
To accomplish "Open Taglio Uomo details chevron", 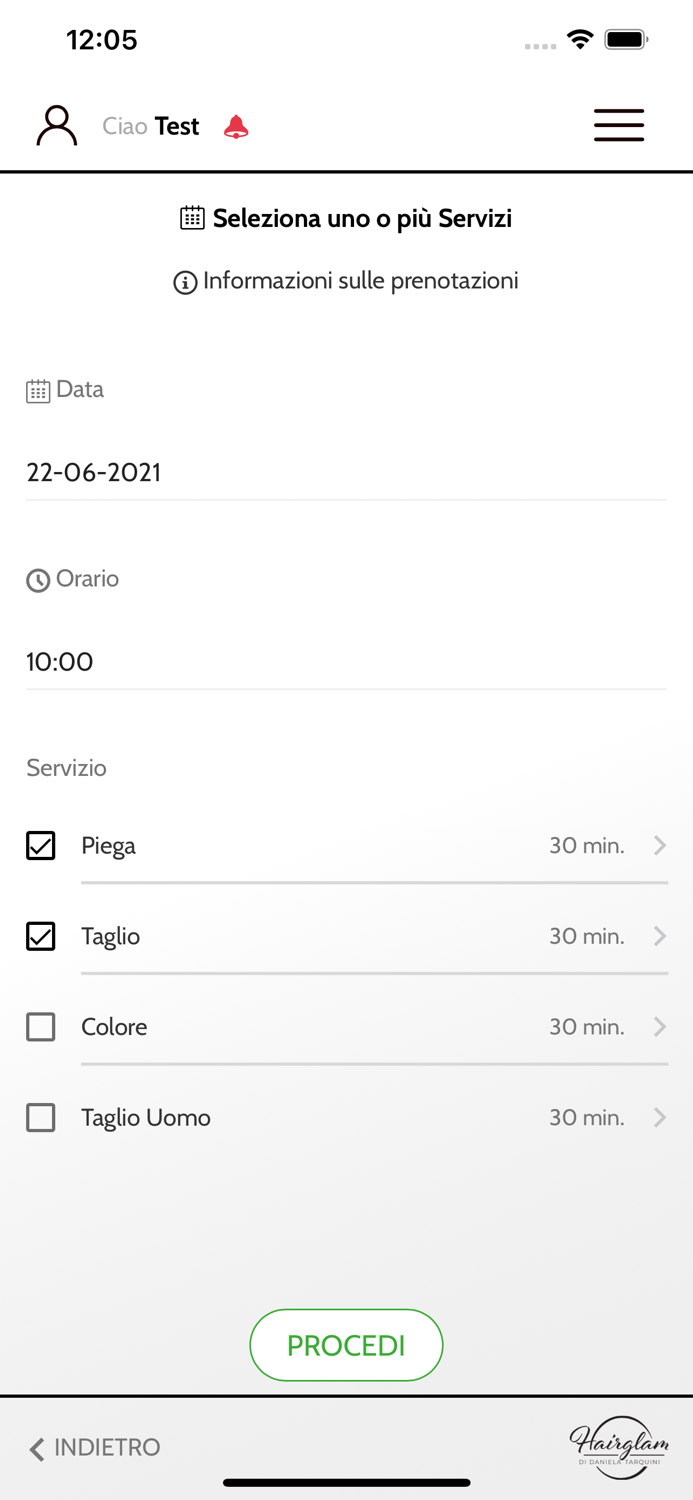I will 660,1117.
